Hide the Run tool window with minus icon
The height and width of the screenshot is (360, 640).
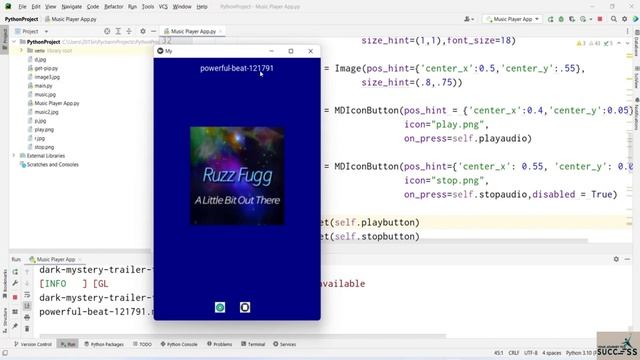click(627, 259)
